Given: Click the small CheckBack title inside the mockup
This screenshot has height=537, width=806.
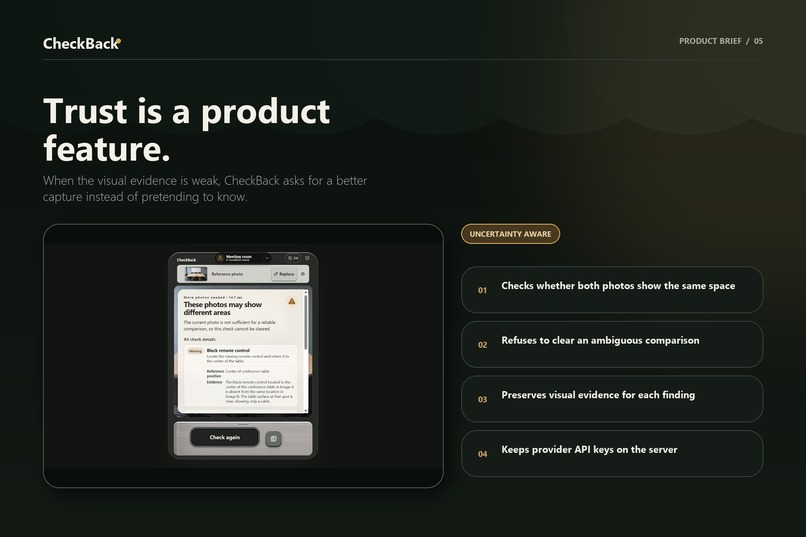Looking at the screenshot, I should click(186, 260).
